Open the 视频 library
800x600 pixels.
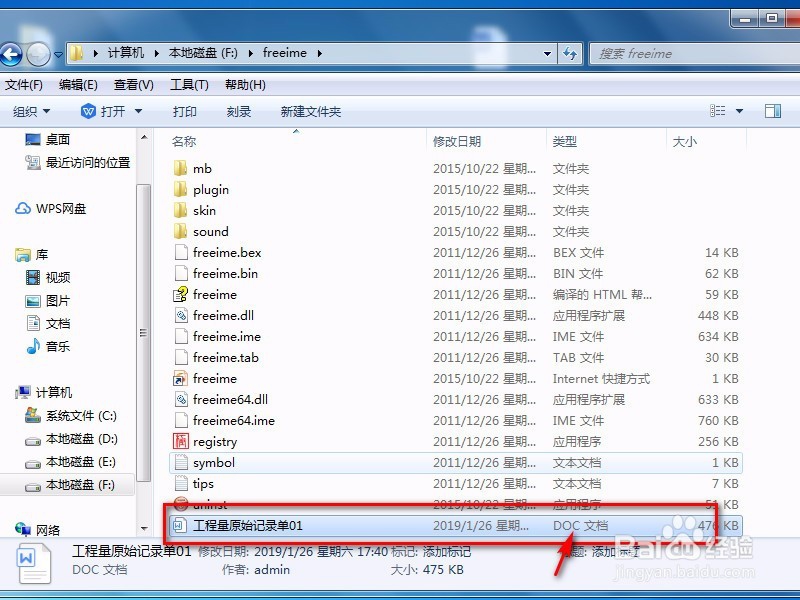pos(47,278)
